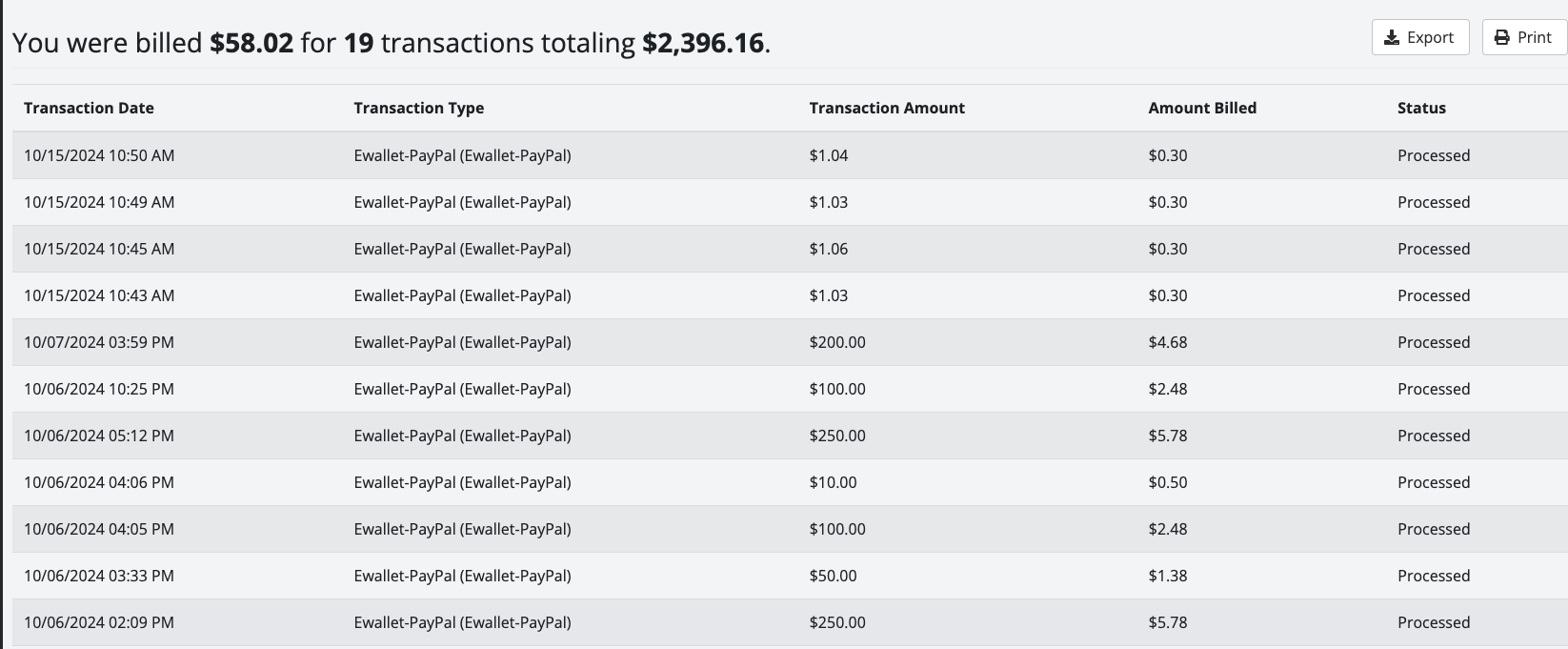This screenshot has width=1568, height=649.
Task: Click Ewallet-PayPal type in 10/06/2024 03:33 PM row
Action: tap(462, 576)
